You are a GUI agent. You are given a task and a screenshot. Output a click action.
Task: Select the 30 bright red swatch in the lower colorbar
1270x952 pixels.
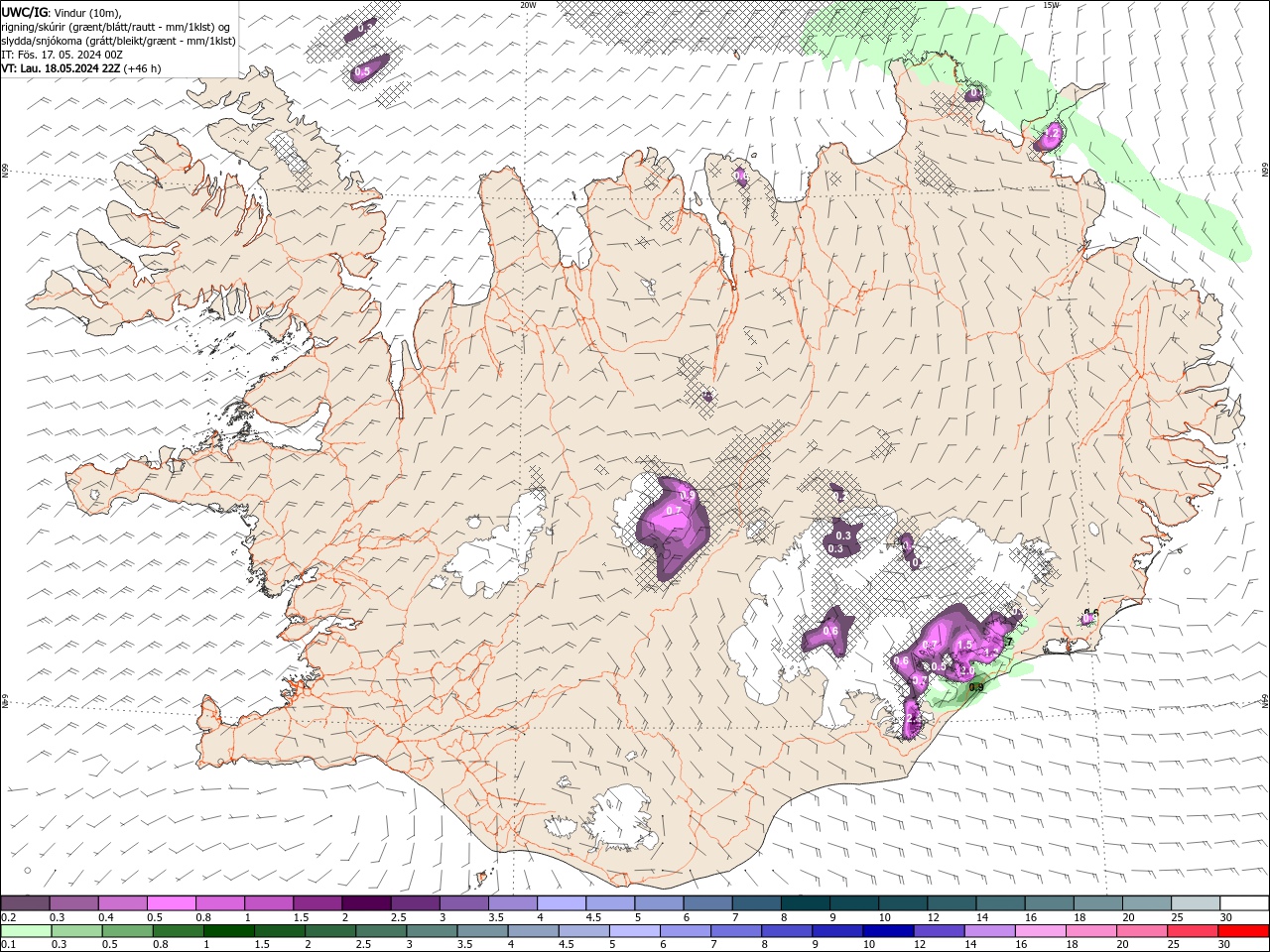point(1242,931)
